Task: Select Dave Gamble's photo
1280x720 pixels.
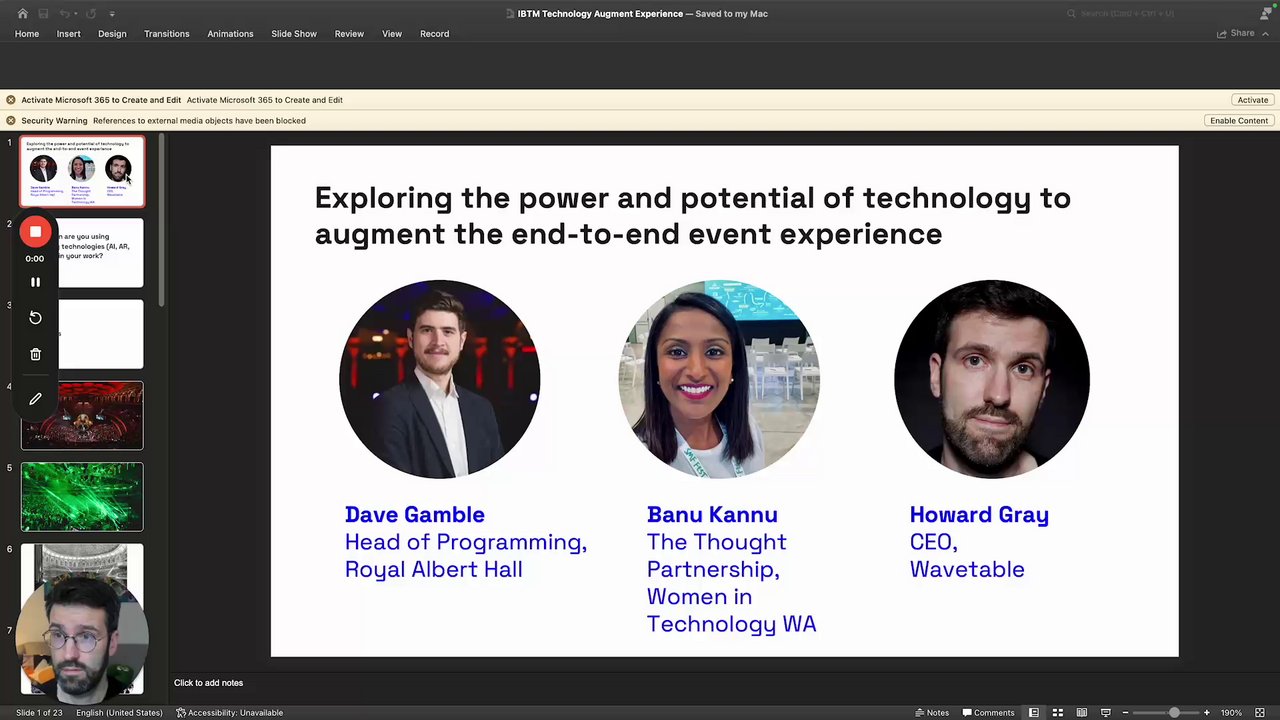Action: click(440, 379)
